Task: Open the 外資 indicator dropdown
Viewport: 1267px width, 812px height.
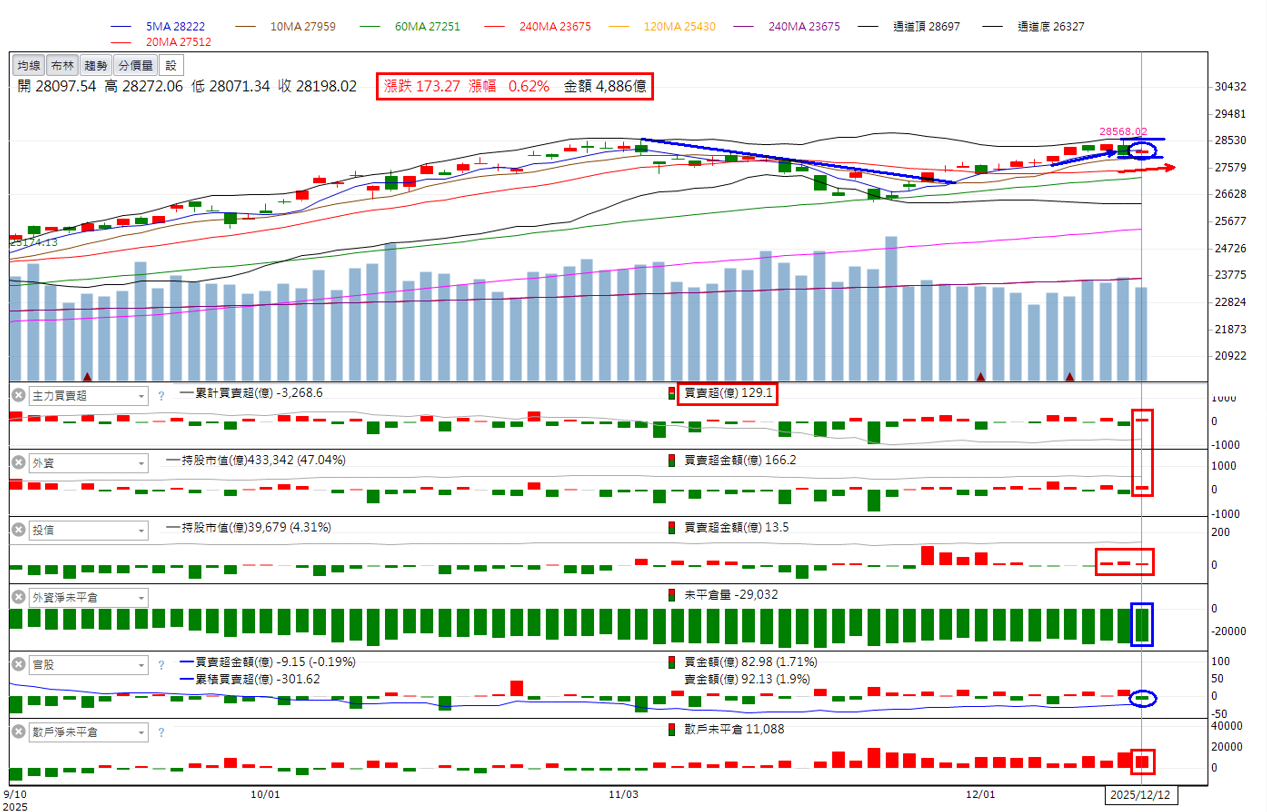Action: (88, 463)
